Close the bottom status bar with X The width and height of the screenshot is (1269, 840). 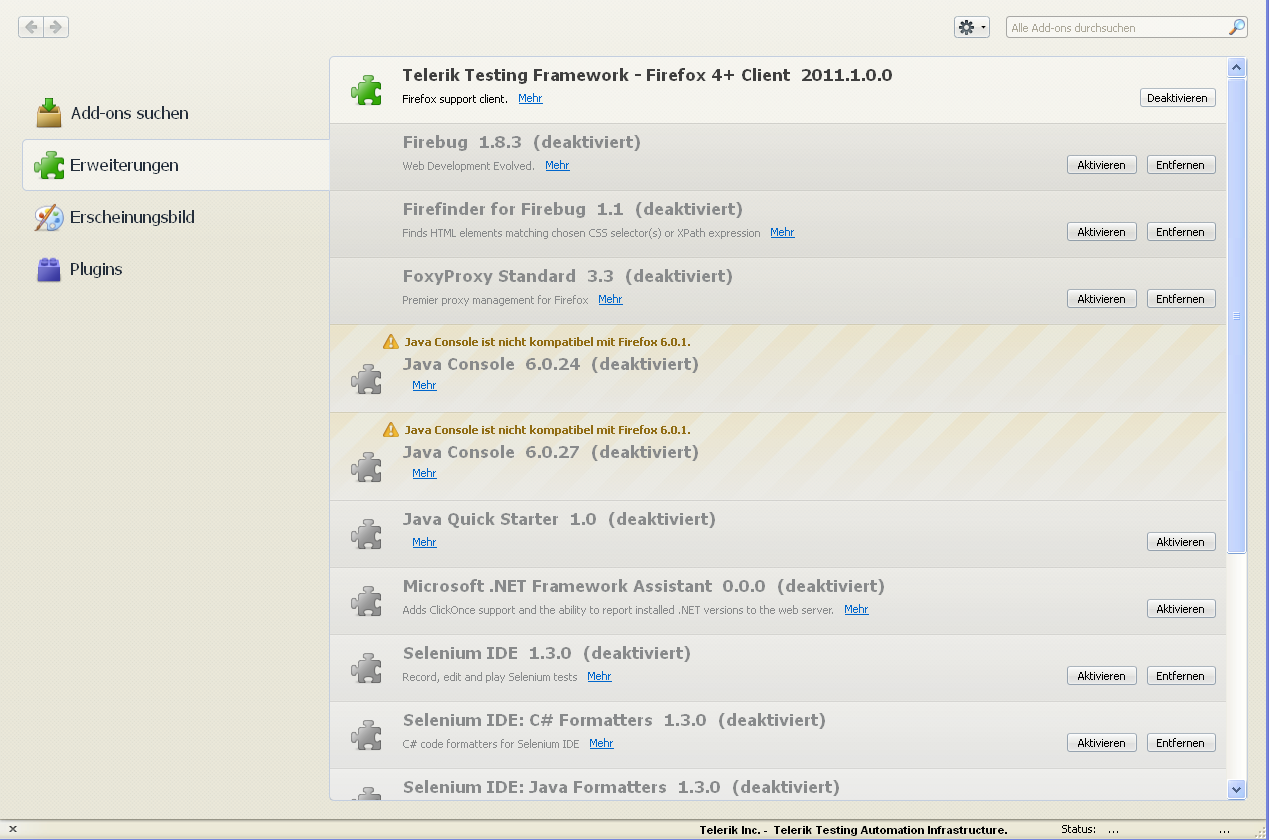tap(13, 829)
